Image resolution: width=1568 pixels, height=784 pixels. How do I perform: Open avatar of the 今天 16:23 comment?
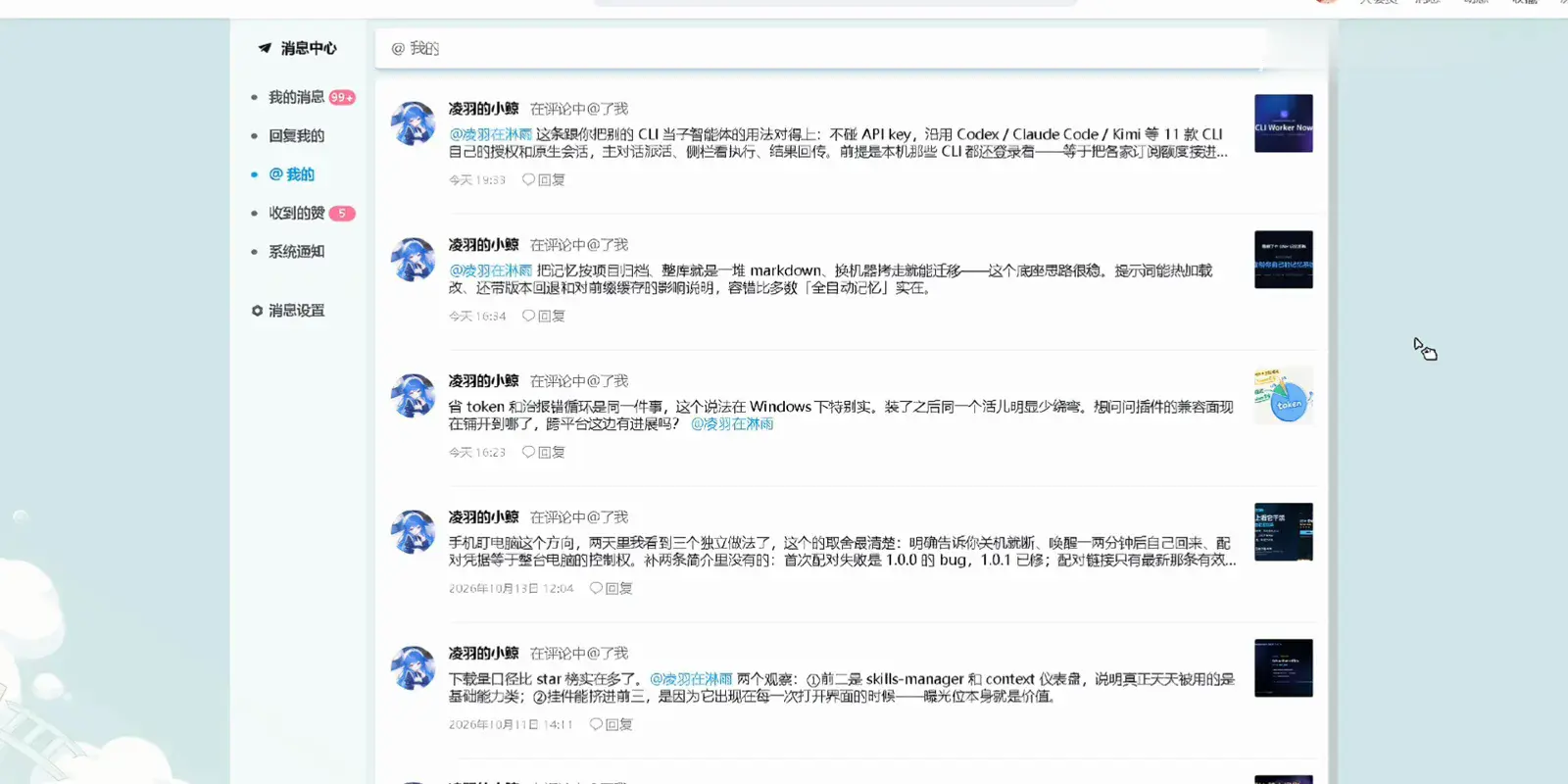coord(413,395)
